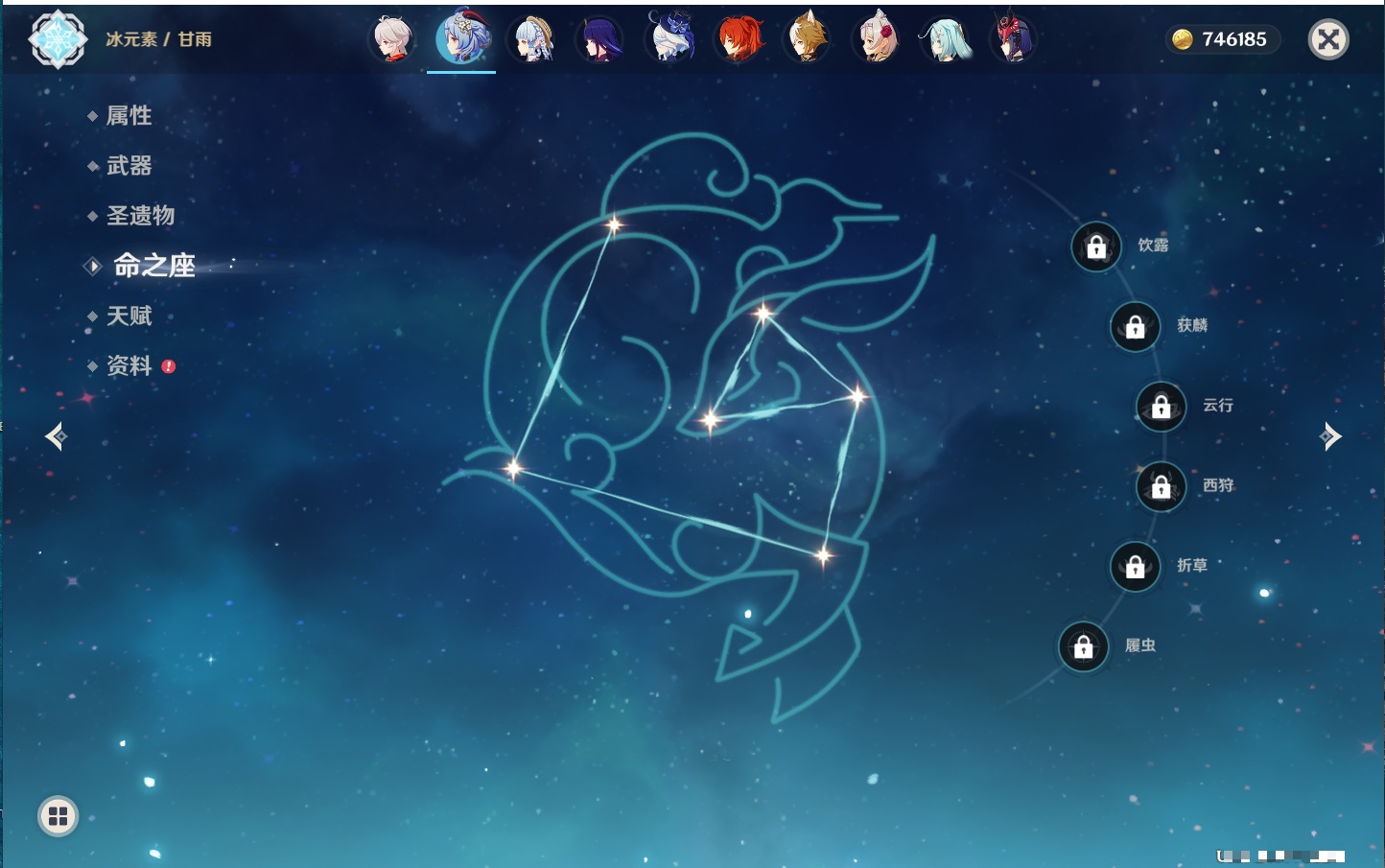Switch to Ayaka with straw hat avatar
This screenshot has width=1385, height=868.
click(531, 39)
